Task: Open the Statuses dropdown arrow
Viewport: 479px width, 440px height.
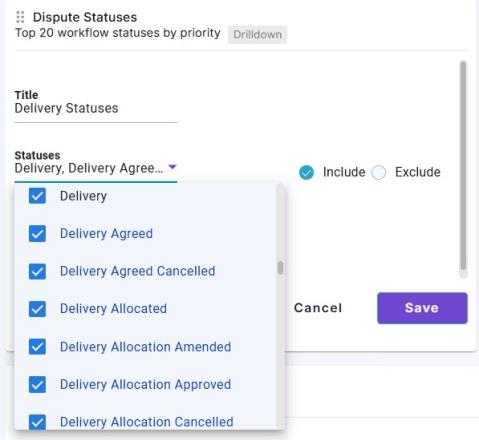Action: tap(172, 167)
